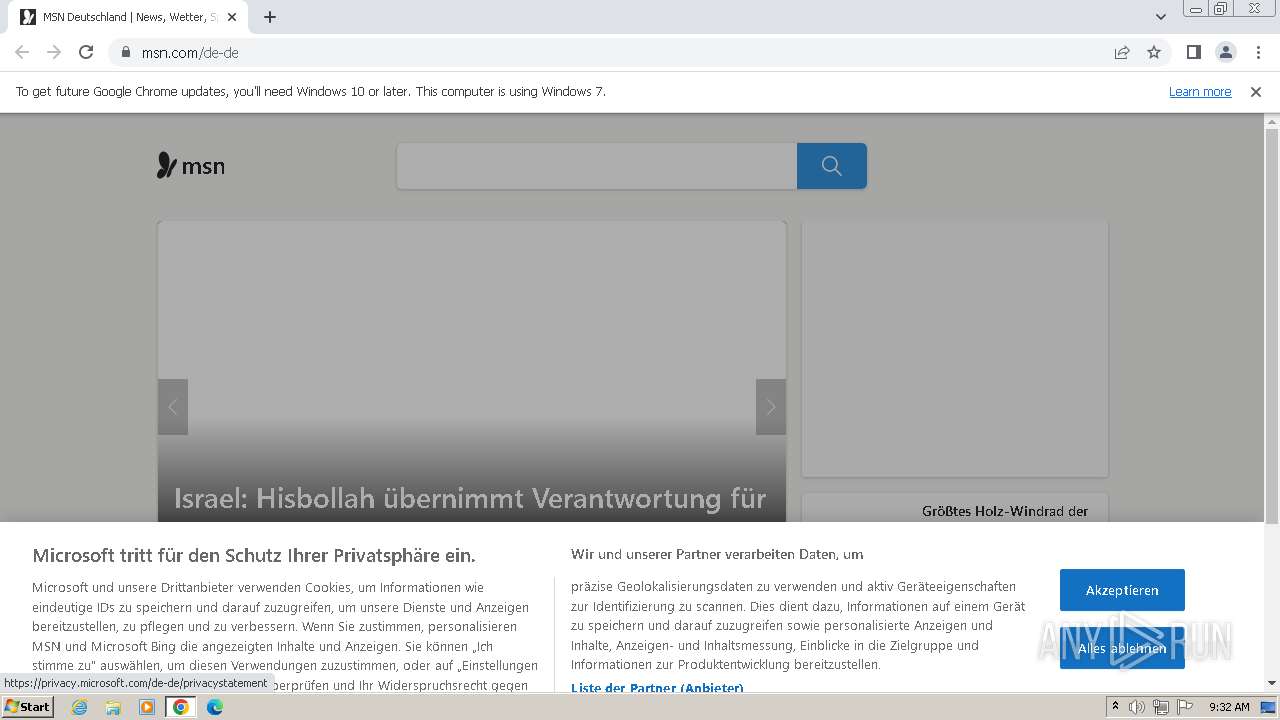Click the blue search magnifier button
Image resolution: width=1280 pixels, height=720 pixels.
pos(832,166)
